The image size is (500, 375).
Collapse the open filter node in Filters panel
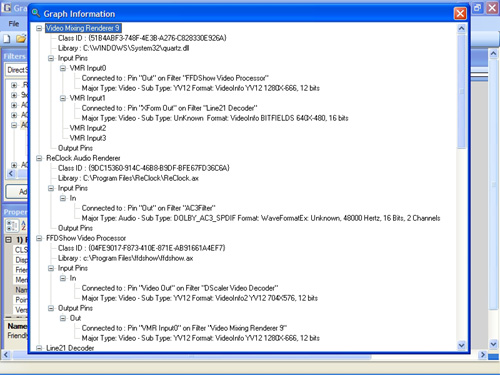point(14,125)
